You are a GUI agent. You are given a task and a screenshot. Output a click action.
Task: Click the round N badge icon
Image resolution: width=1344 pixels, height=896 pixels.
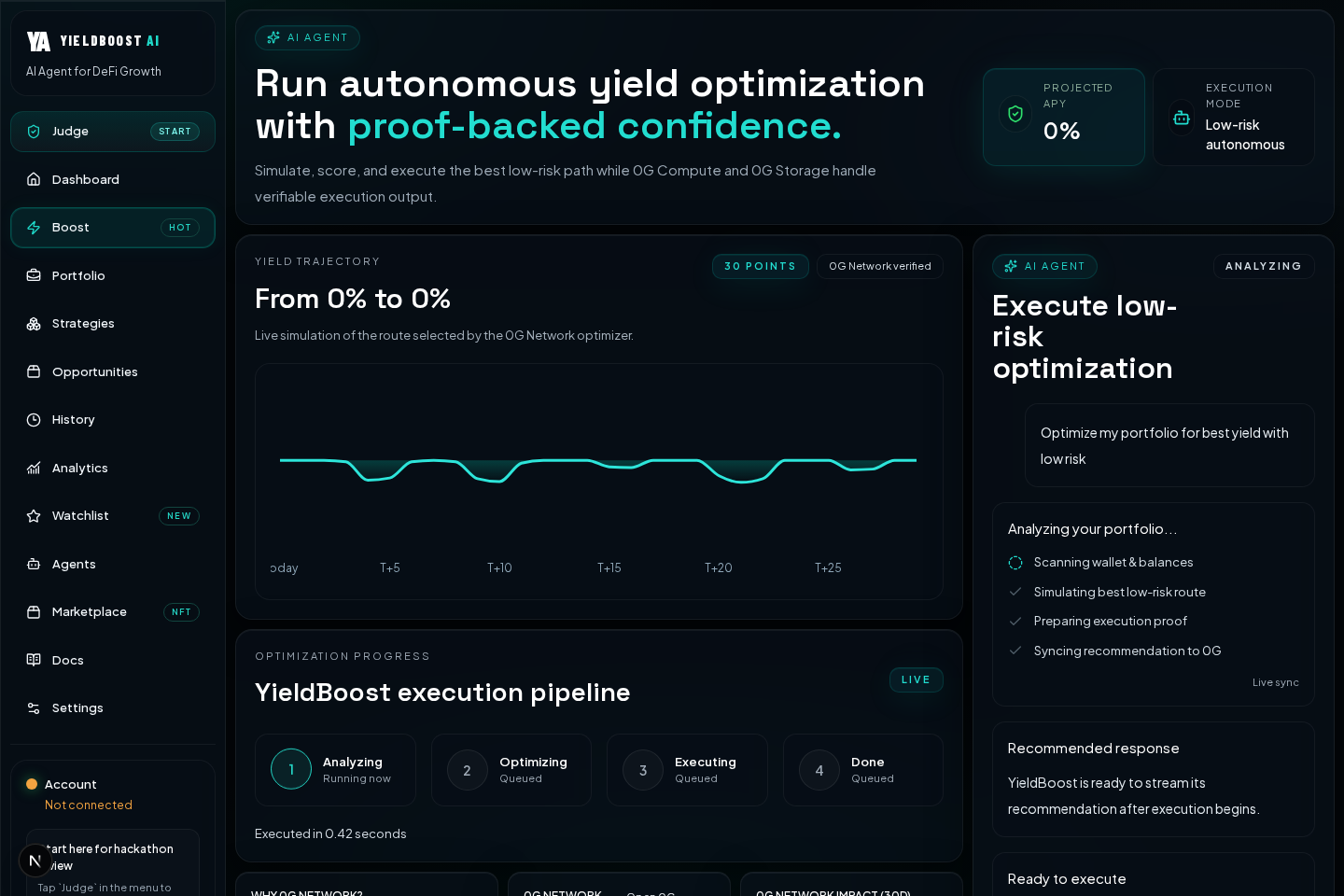[35, 861]
